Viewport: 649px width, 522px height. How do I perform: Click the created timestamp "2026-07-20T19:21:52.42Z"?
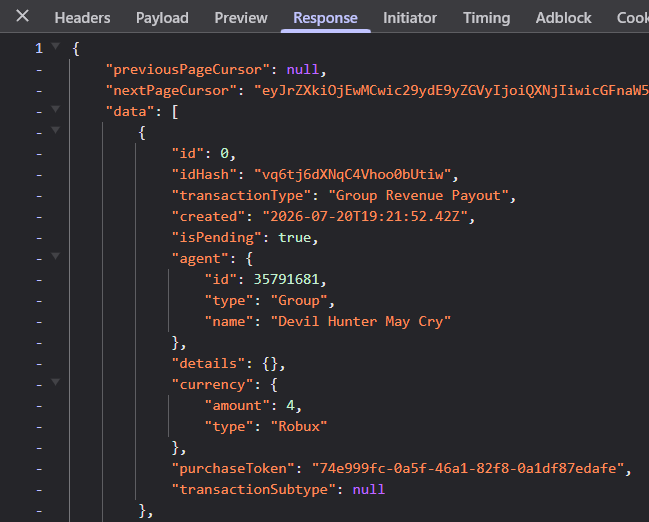click(365, 216)
